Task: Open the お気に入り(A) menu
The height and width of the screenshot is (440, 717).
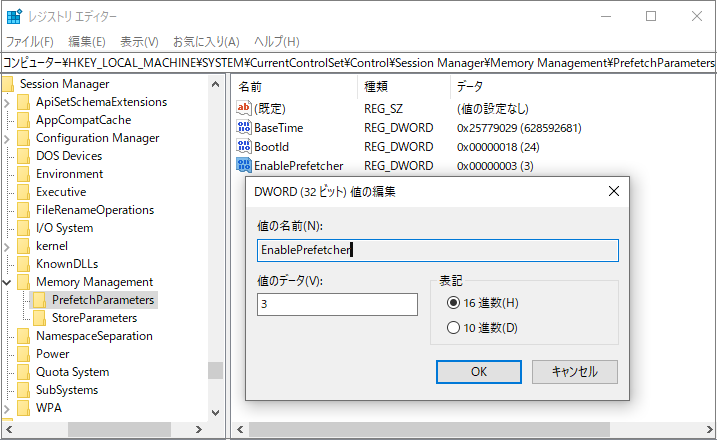Action: (206, 42)
